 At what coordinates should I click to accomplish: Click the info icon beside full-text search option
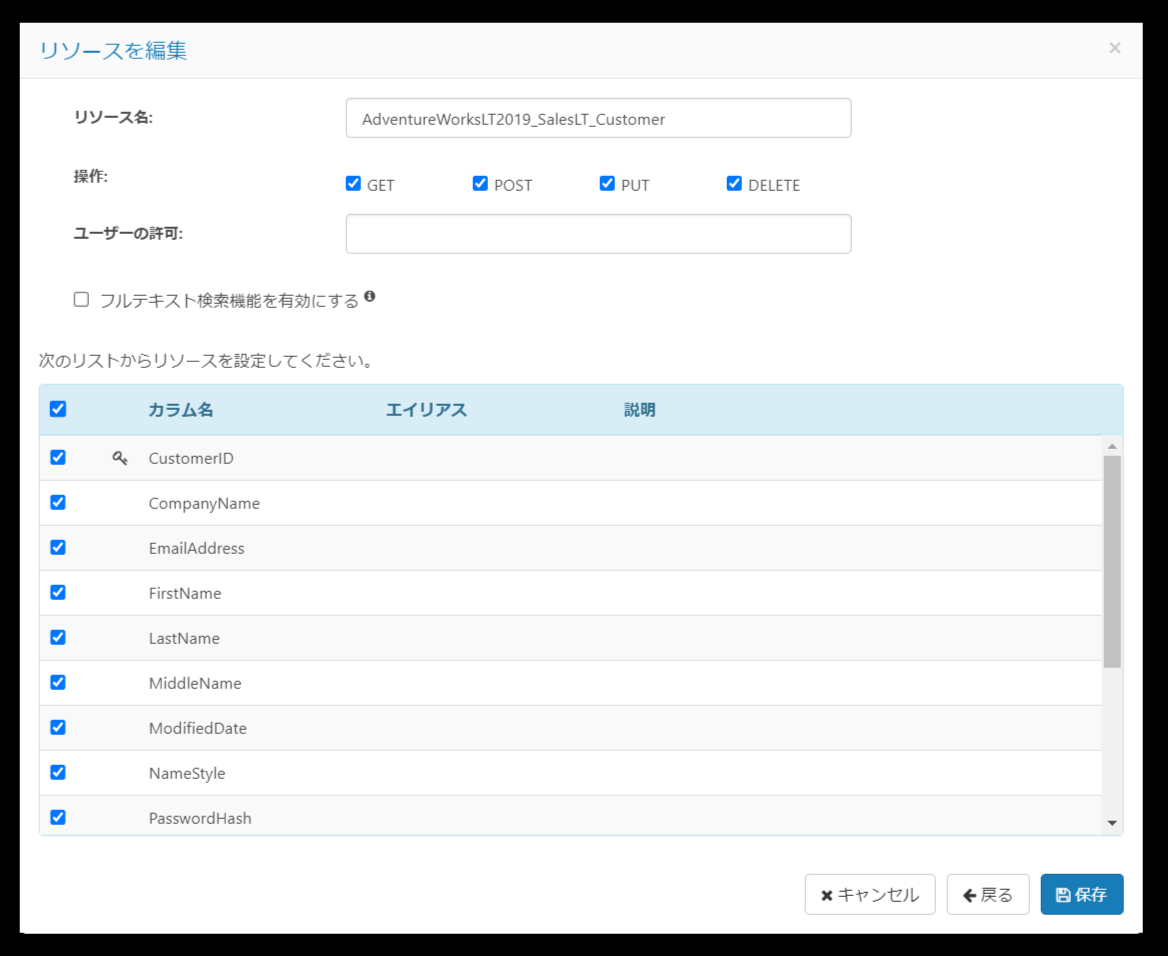coord(369,297)
